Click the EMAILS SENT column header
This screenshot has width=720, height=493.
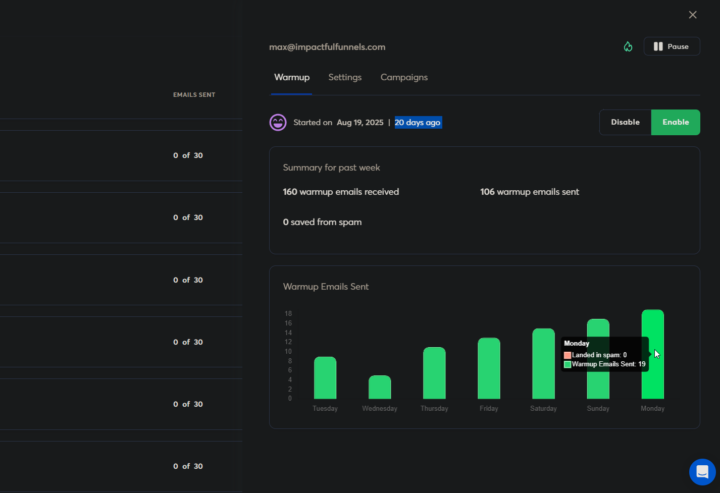194,95
